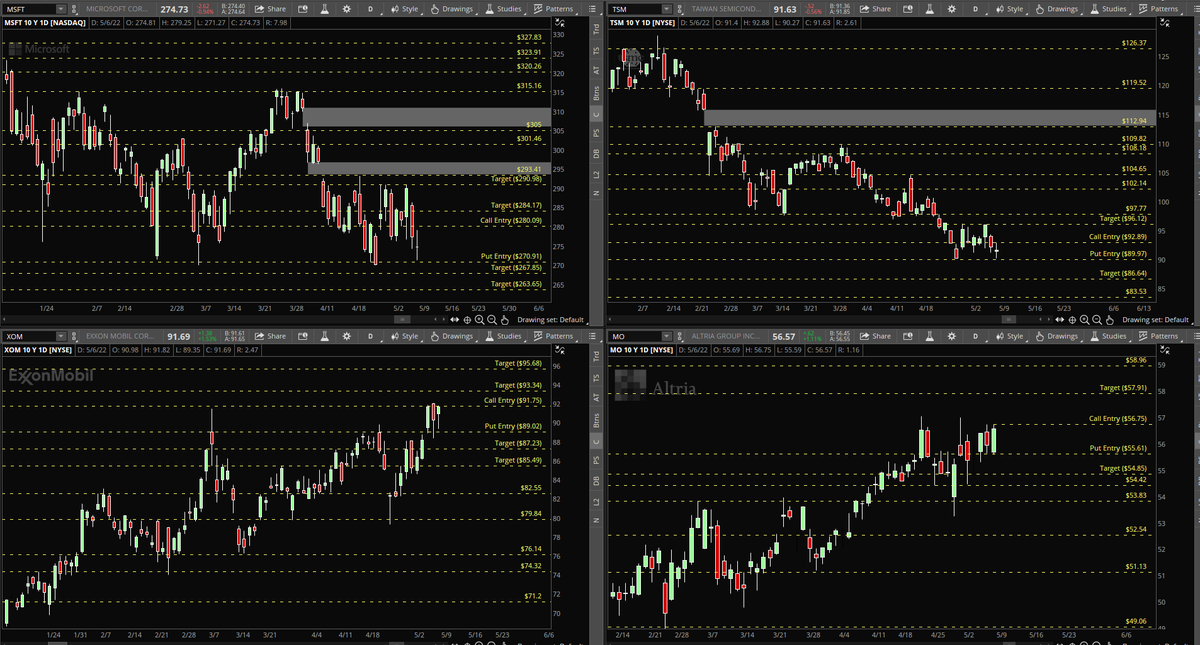Open the Patterns menu in TSM chart
The width and height of the screenshot is (1200, 645).
point(1159,9)
